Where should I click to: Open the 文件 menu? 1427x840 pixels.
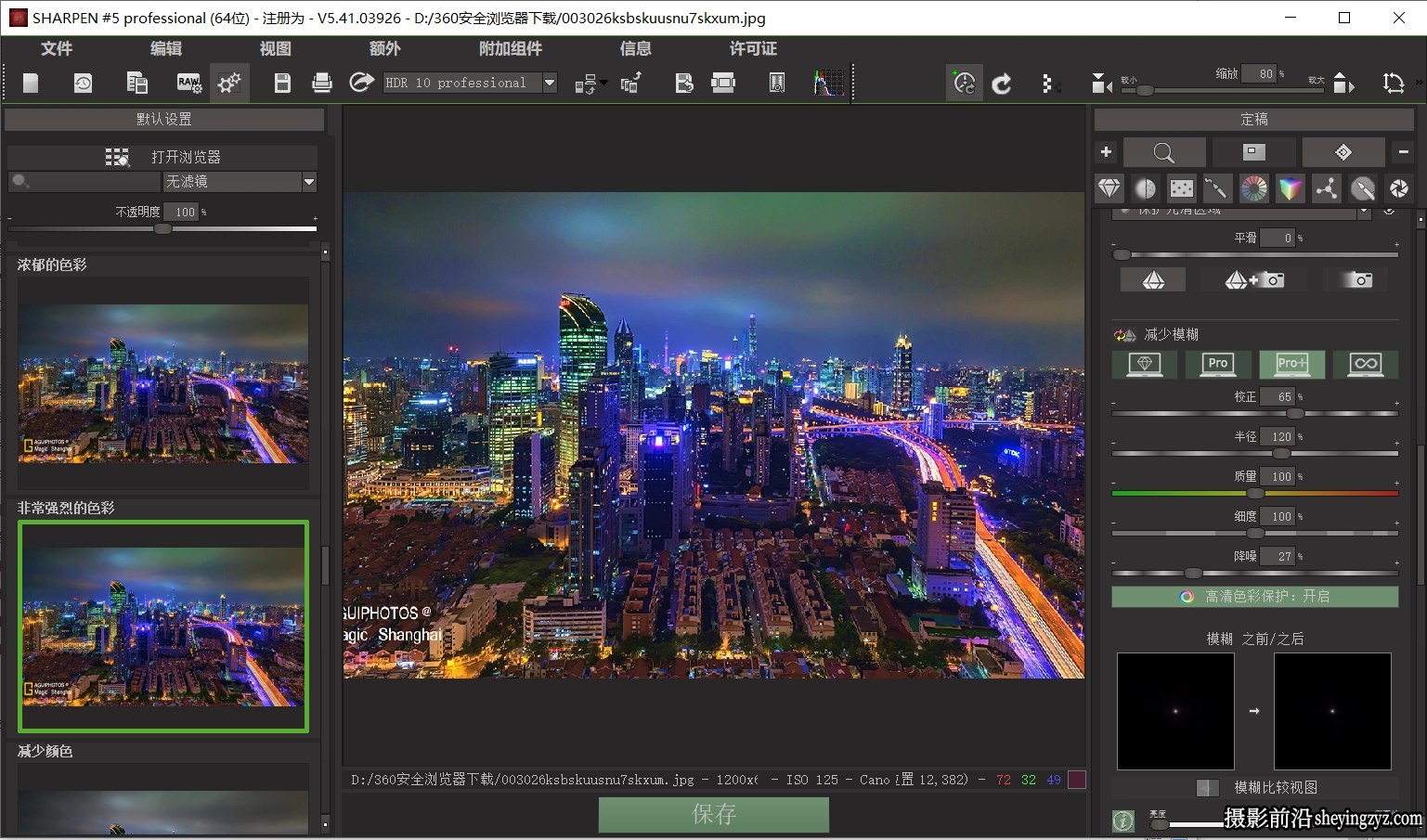[x=57, y=48]
